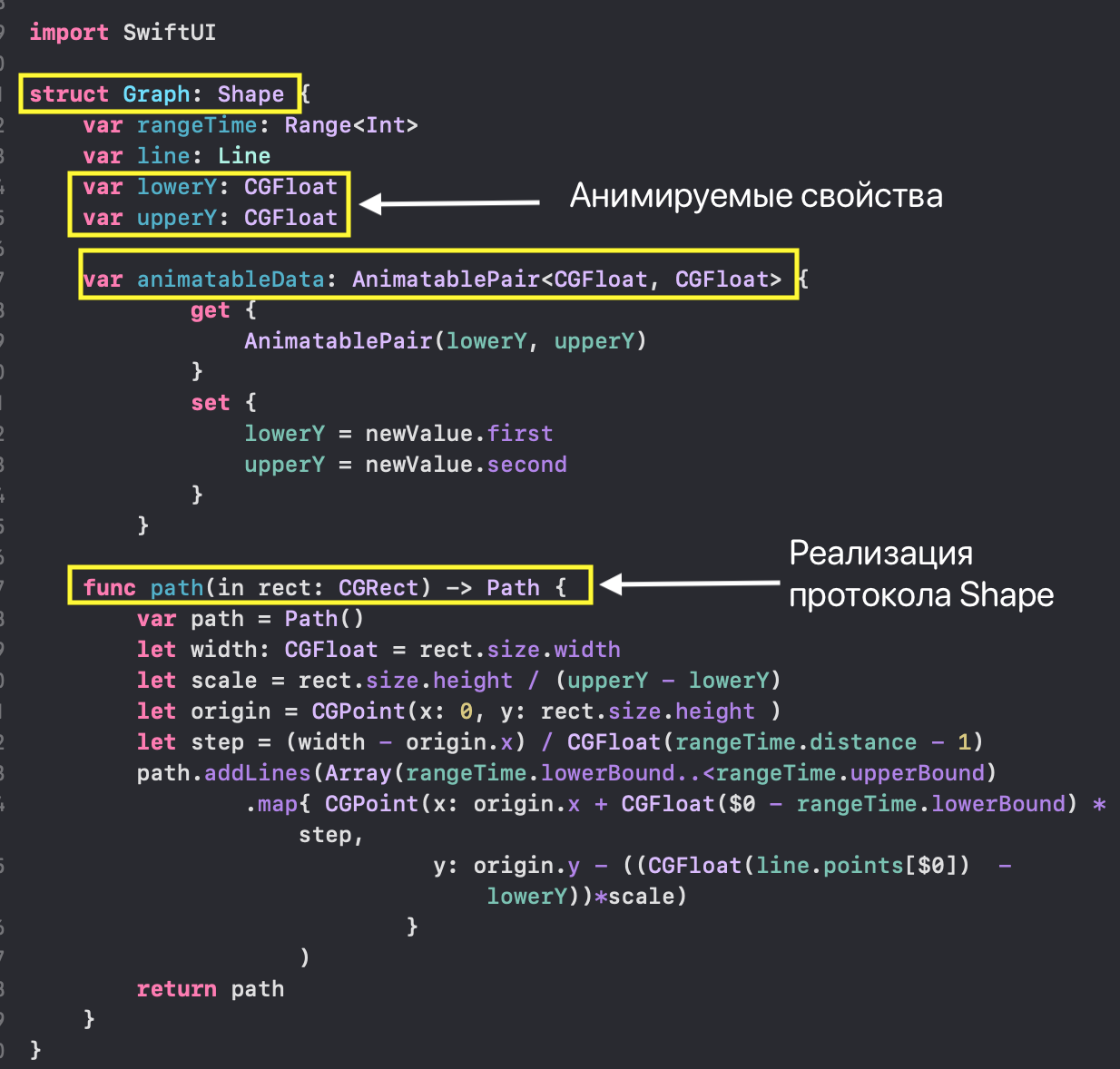This screenshot has width=1120, height=1069.
Task: Click the set keyword inside animatableData
Action: 210,402
